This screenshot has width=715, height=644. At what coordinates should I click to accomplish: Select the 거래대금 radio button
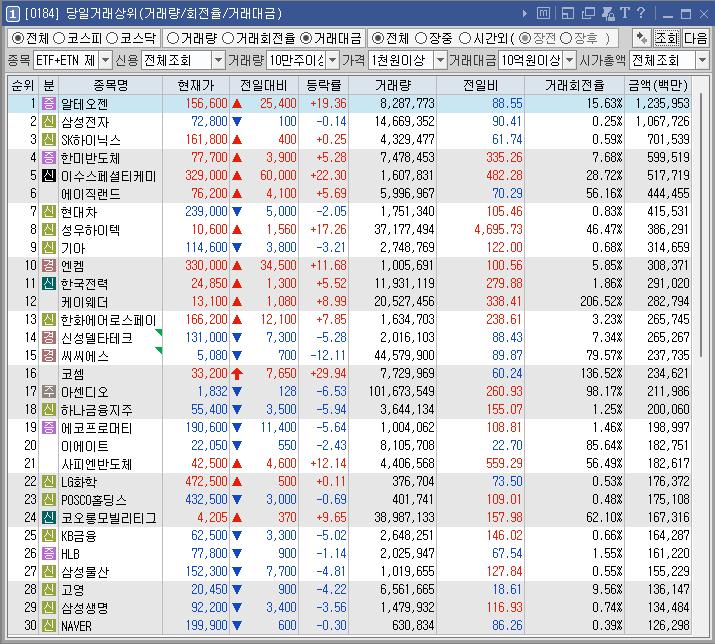tap(306, 38)
